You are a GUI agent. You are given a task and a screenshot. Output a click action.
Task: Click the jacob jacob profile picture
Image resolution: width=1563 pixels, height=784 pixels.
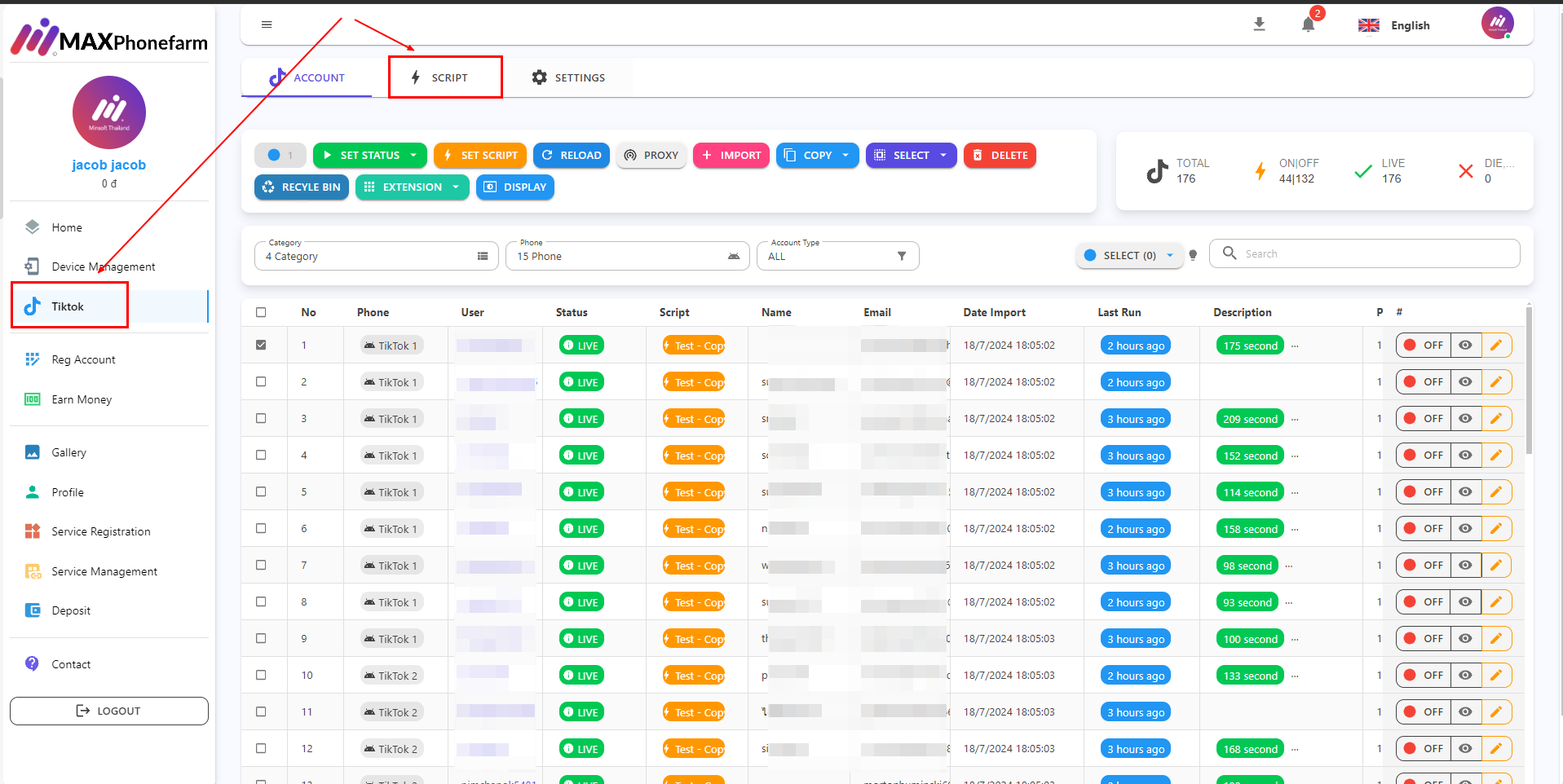click(109, 112)
